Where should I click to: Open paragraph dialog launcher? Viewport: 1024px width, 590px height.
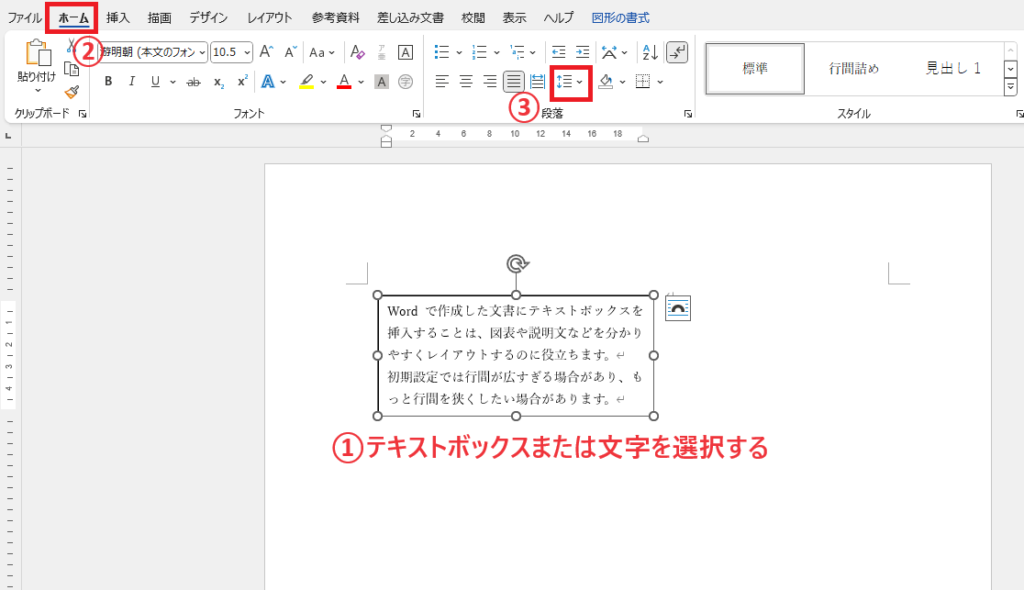click(x=688, y=114)
